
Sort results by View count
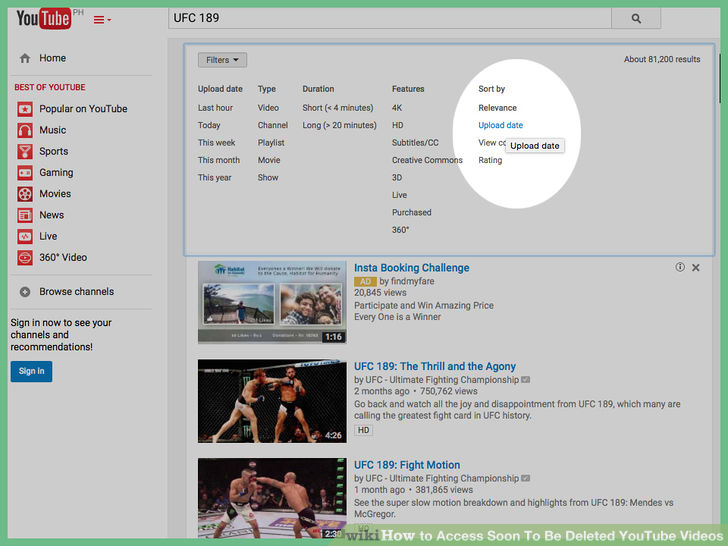point(491,143)
